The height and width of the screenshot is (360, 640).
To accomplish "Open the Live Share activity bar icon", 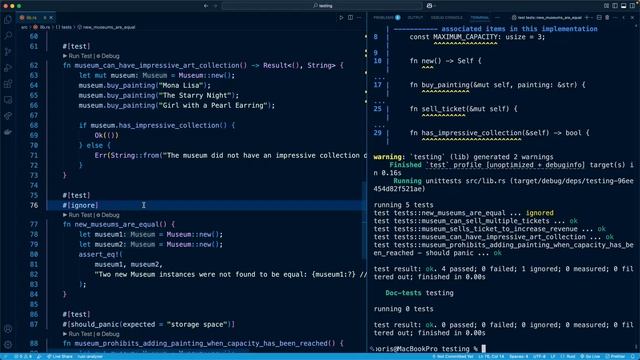I will [x=8, y=116].
